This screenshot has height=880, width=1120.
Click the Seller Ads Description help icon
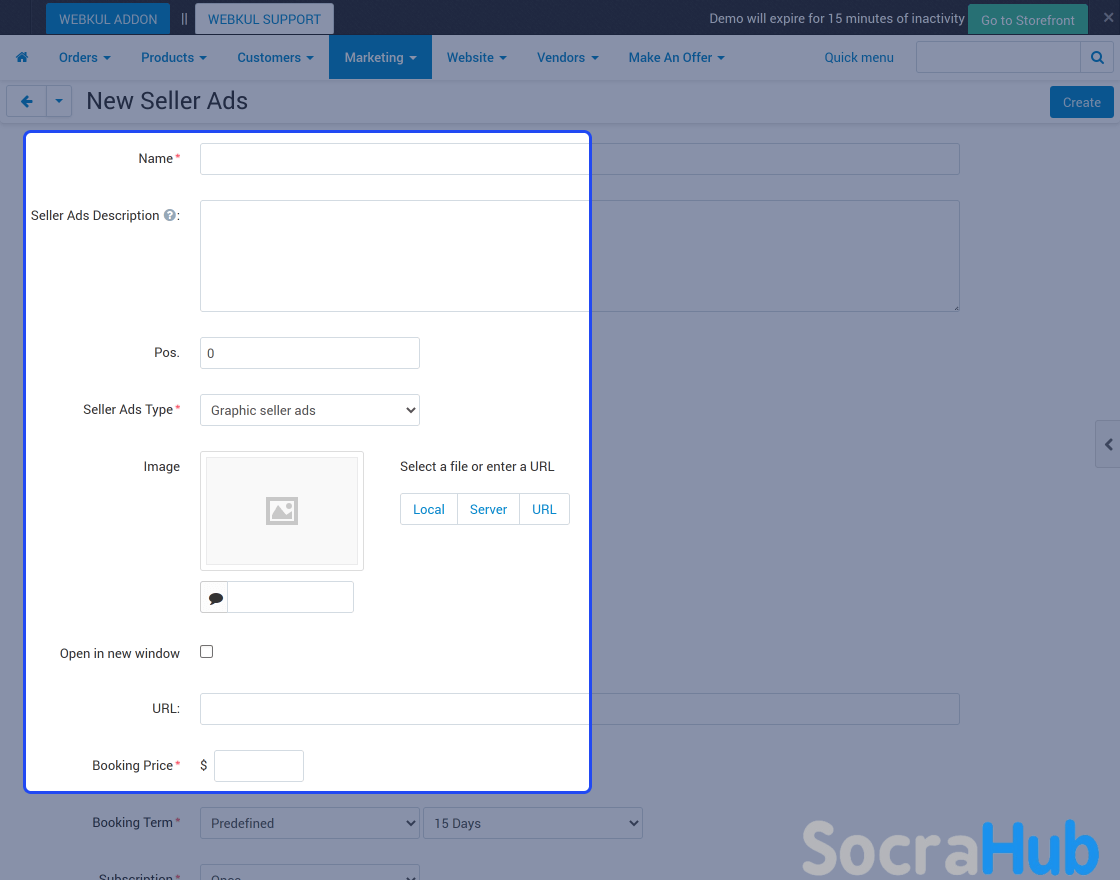tap(170, 216)
